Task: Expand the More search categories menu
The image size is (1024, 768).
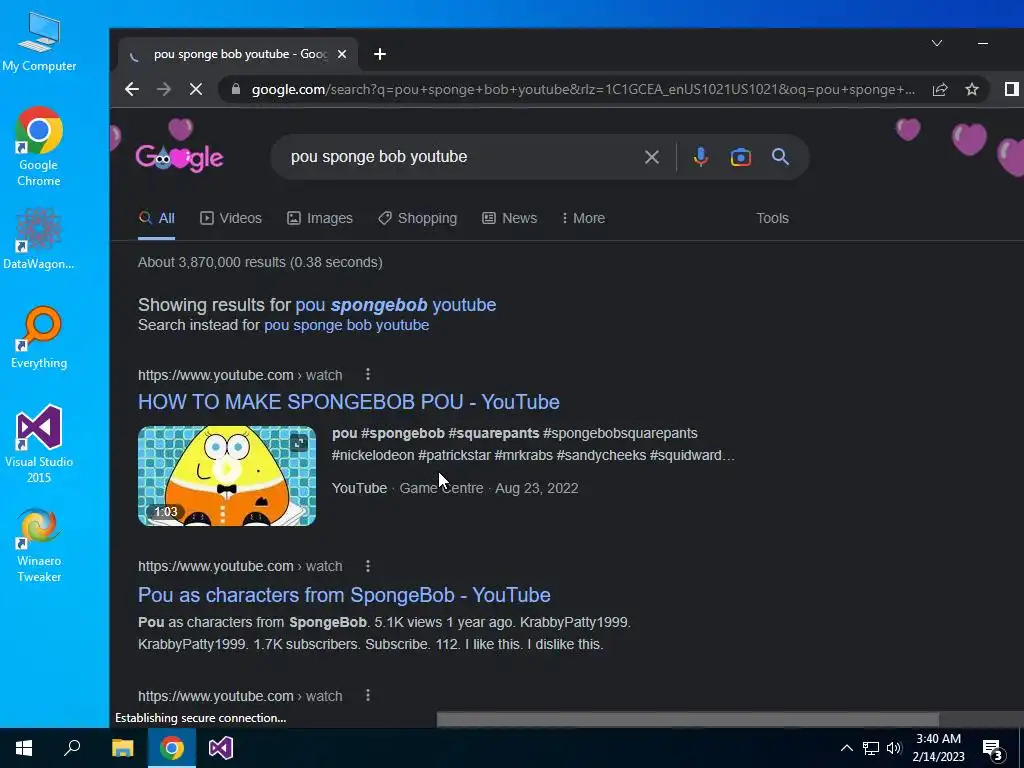Action: coord(583,218)
